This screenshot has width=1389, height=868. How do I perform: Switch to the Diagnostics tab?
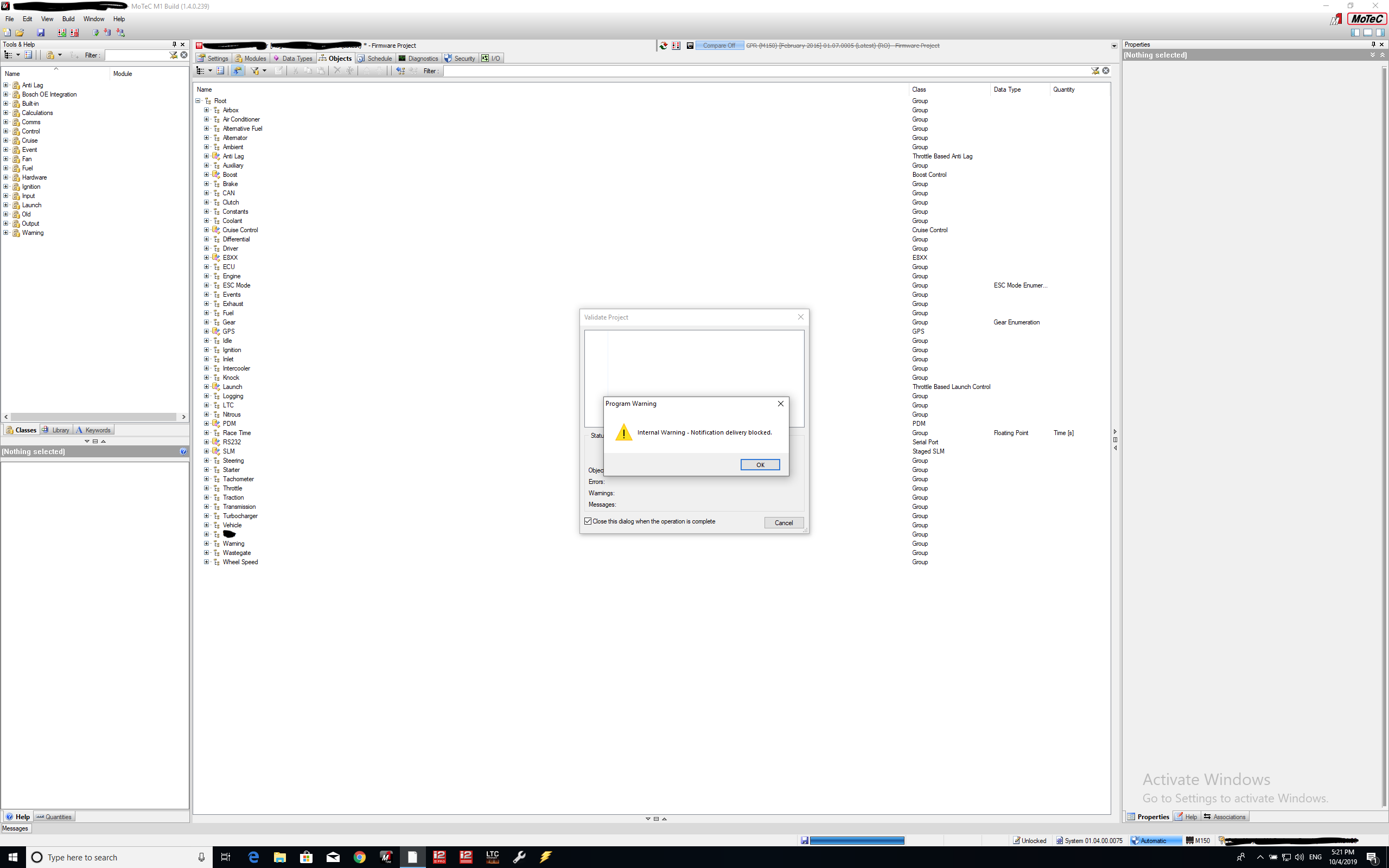coord(418,59)
